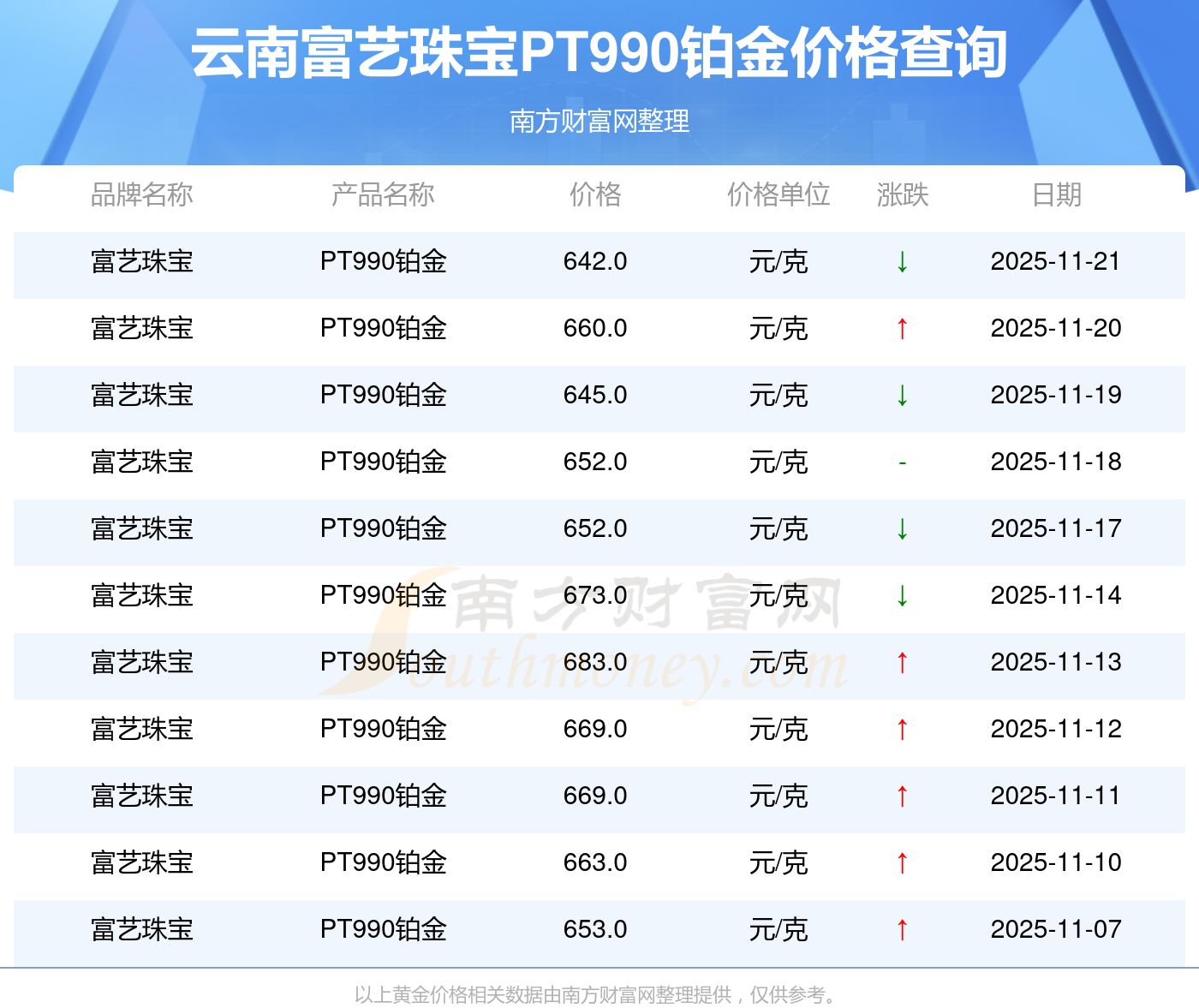Select the up arrow for 2025-11-12
This screenshot has width=1199, height=1008.
902,730
